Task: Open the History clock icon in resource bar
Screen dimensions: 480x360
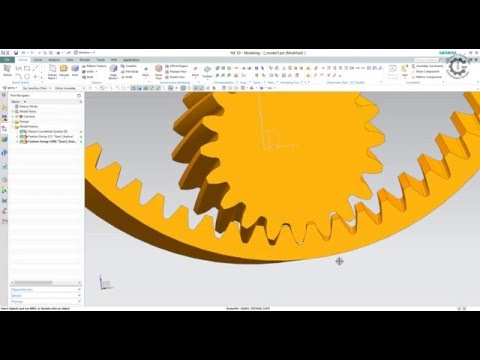Action: click(4, 180)
